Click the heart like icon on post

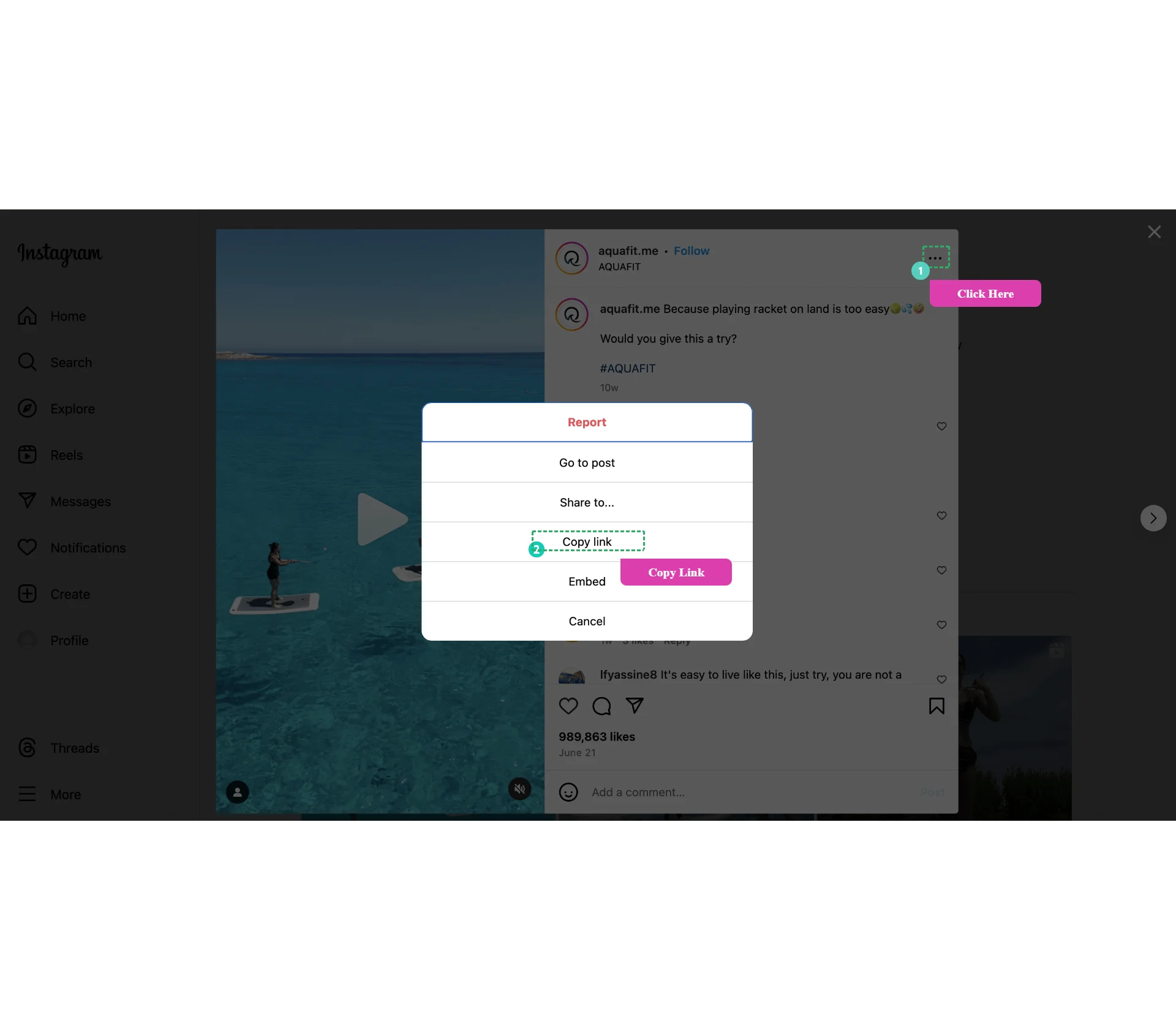coord(569,706)
